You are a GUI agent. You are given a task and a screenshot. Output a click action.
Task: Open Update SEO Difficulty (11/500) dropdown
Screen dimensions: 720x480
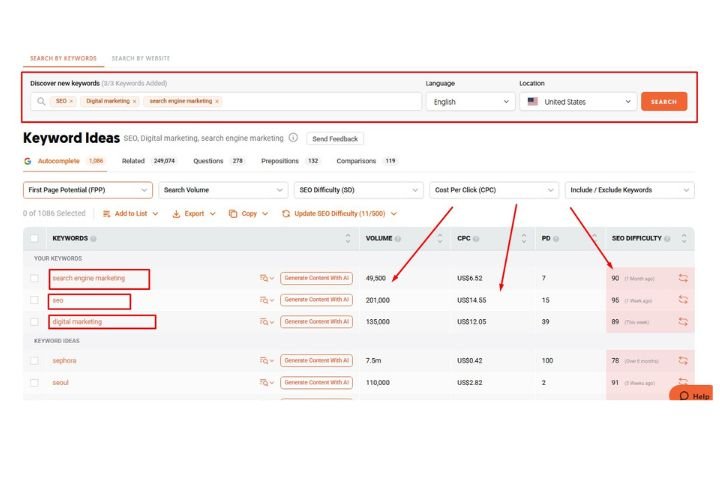[x=339, y=214]
